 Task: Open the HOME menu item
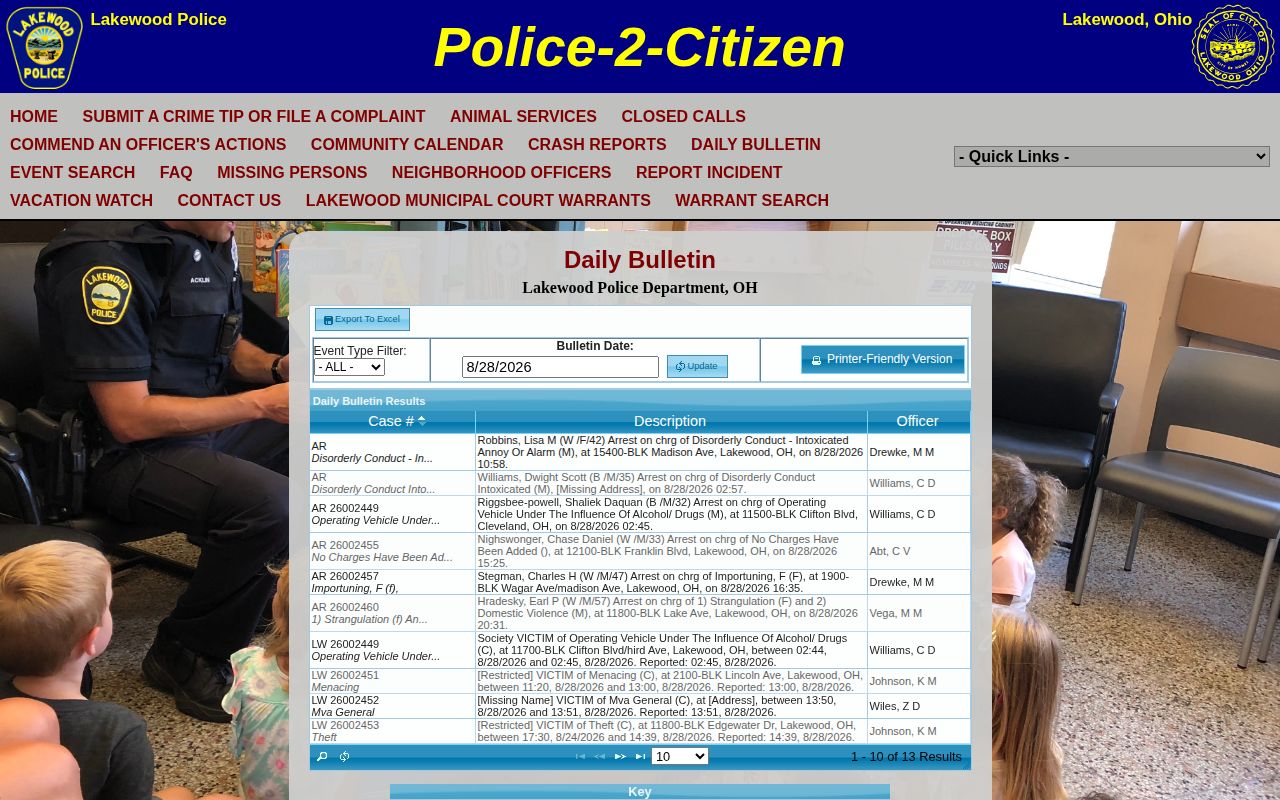pyautogui.click(x=34, y=116)
